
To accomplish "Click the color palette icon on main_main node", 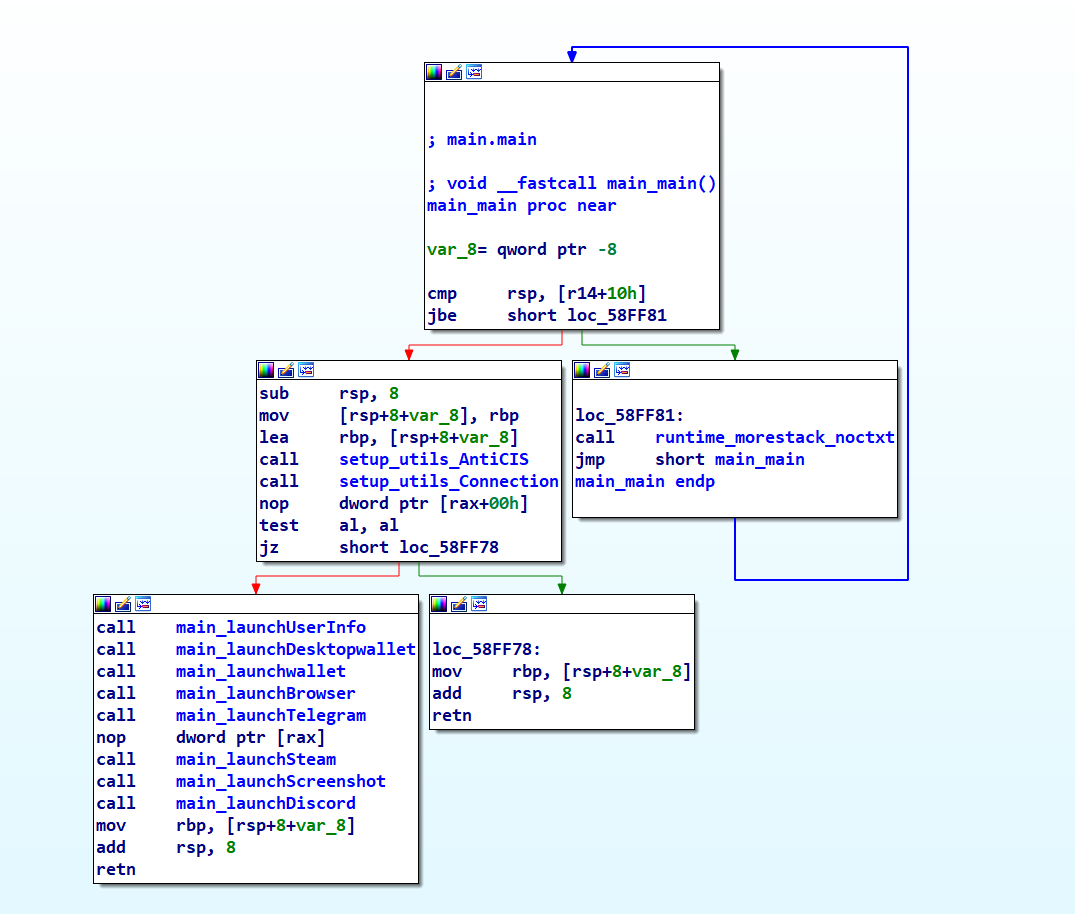I will tap(434, 72).
